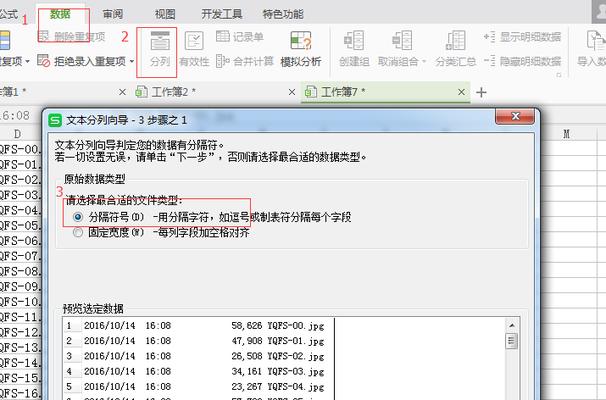Open the 有效性 validation tool
This screenshot has width=606, height=400.
pos(194,49)
